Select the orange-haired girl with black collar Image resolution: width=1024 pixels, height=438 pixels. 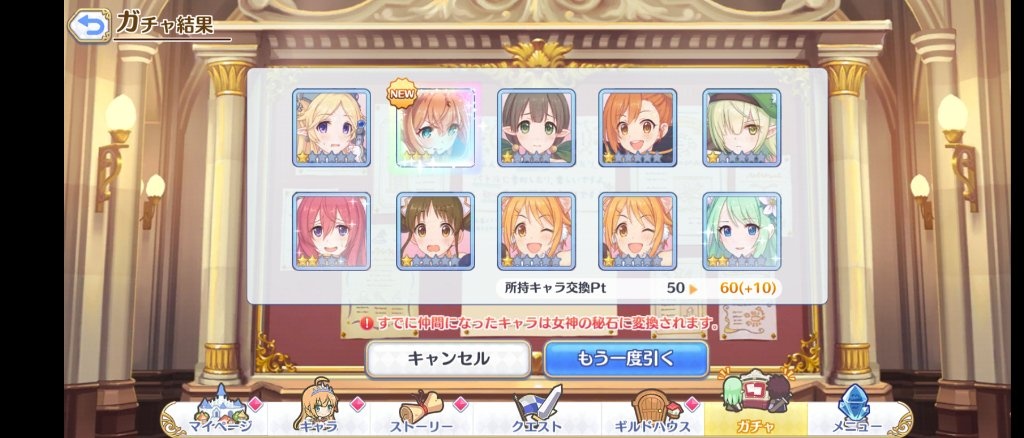coord(637,128)
